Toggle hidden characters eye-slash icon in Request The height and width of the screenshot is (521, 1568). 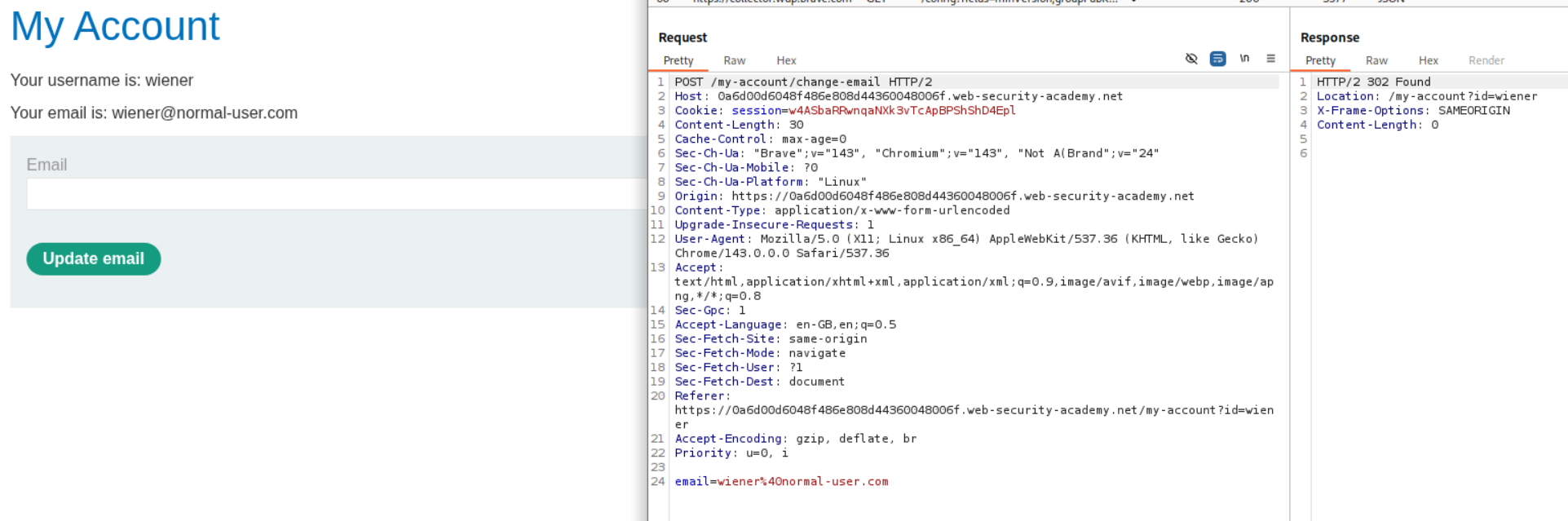click(1191, 59)
